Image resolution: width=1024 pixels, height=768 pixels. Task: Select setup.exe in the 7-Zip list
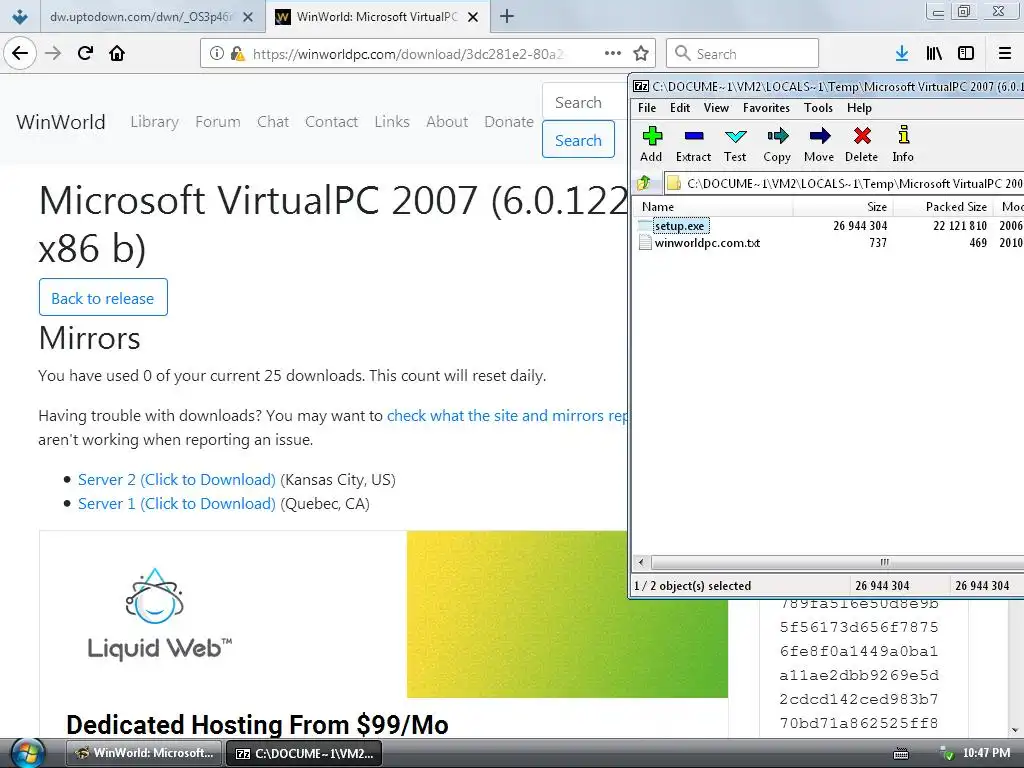point(680,226)
